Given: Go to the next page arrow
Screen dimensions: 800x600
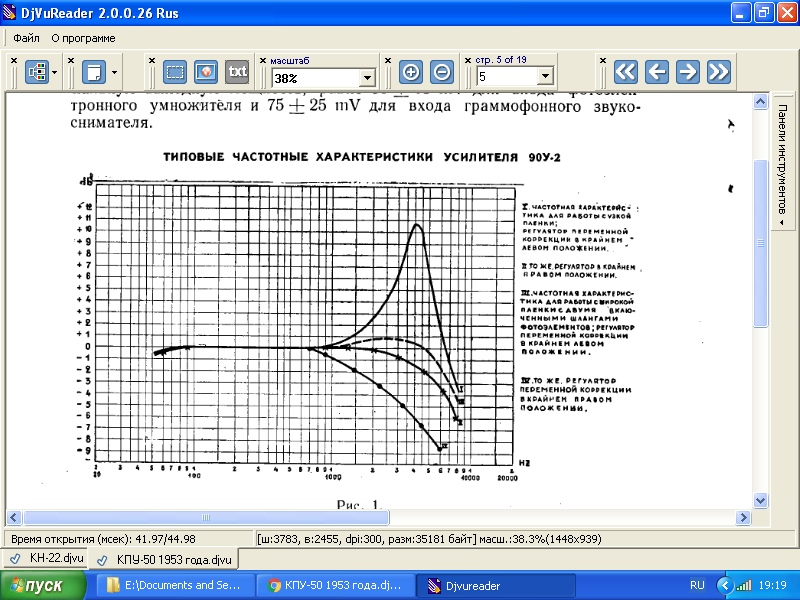Looking at the screenshot, I should tap(688, 71).
